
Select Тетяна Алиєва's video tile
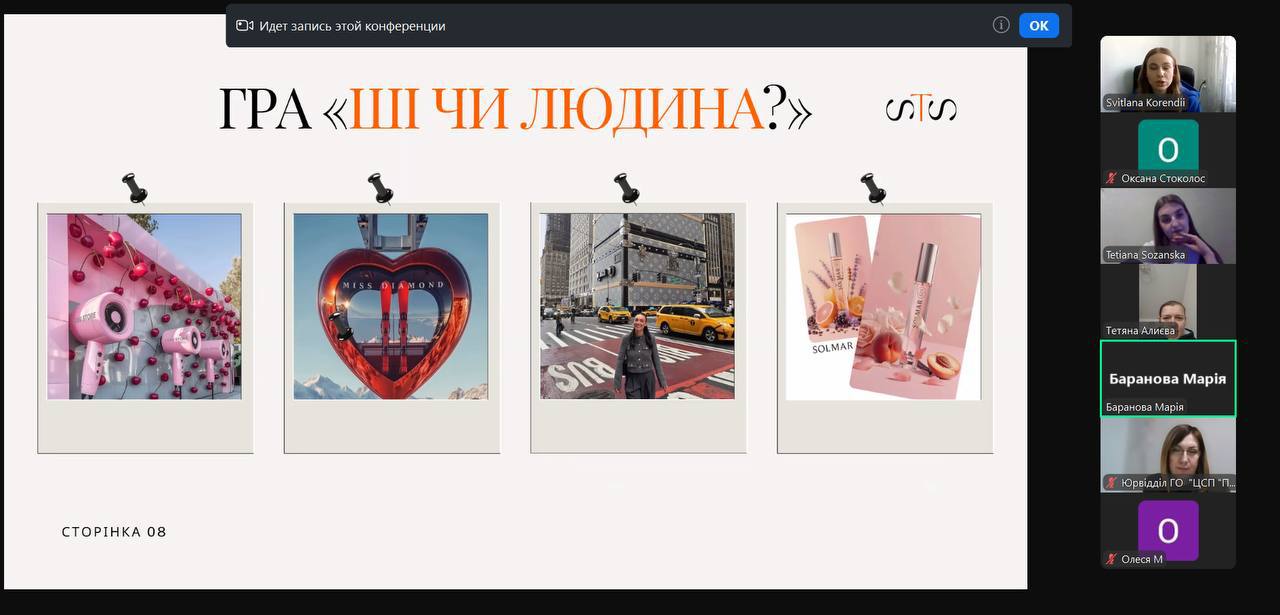pyautogui.click(x=1168, y=302)
